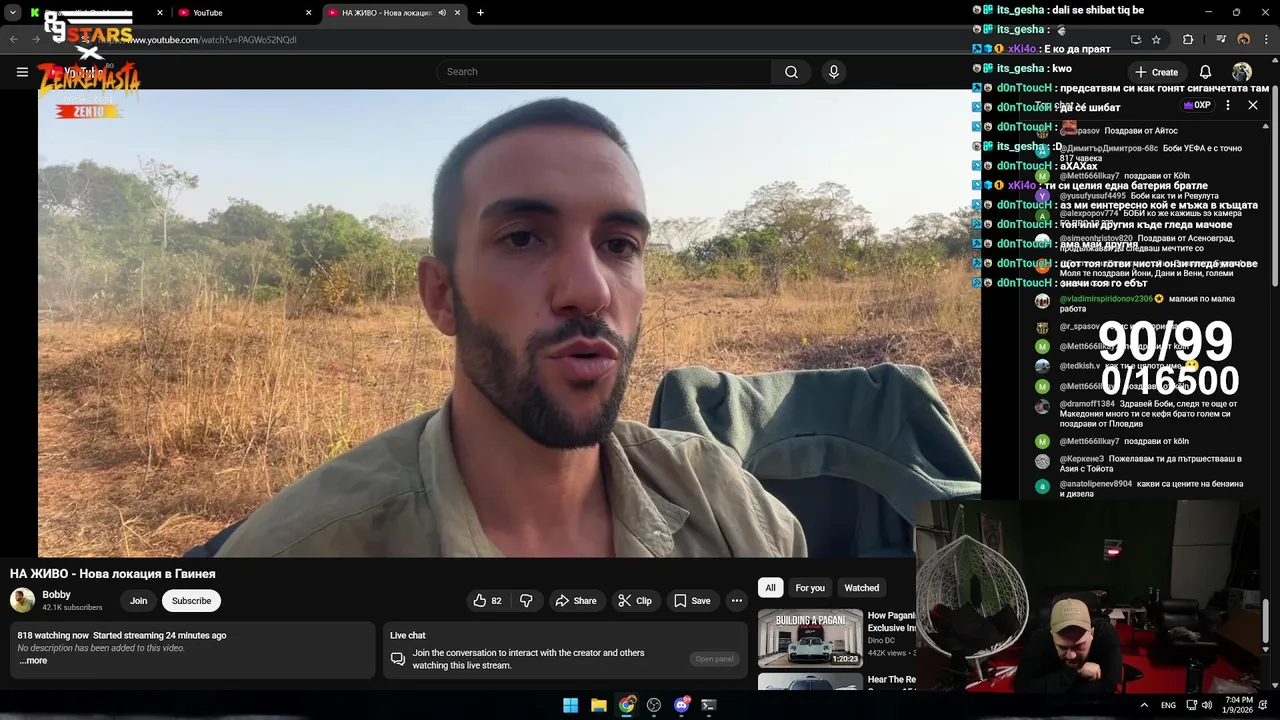1280x720 pixels.
Task: Bookmark this page with star icon
Action: tap(1156, 40)
